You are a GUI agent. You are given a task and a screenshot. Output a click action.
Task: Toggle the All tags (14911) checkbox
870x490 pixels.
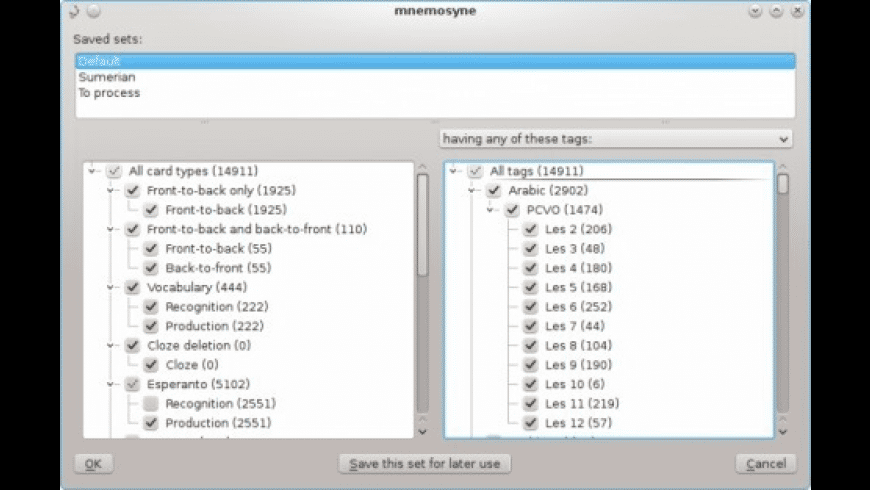pyautogui.click(x=475, y=171)
